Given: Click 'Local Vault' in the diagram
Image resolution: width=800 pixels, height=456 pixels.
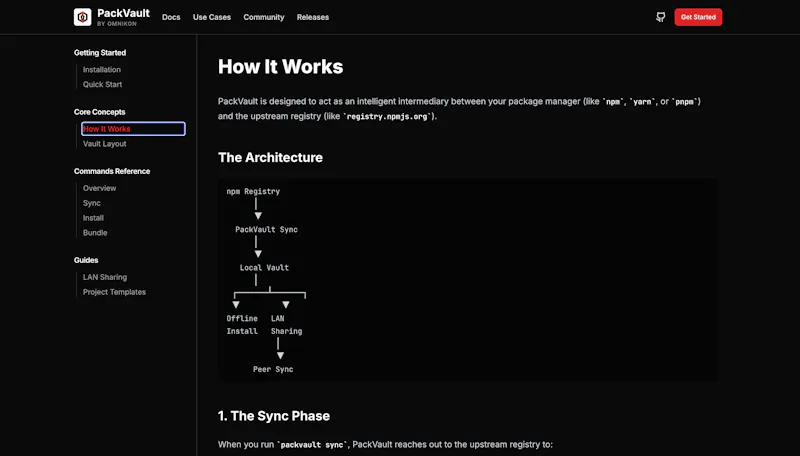Looking at the screenshot, I should click(264, 267).
